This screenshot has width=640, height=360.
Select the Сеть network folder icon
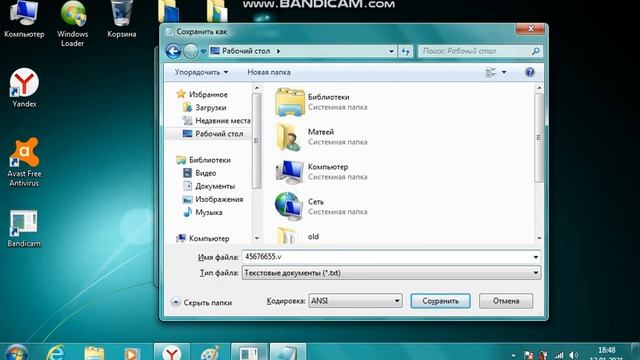coord(289,207)
